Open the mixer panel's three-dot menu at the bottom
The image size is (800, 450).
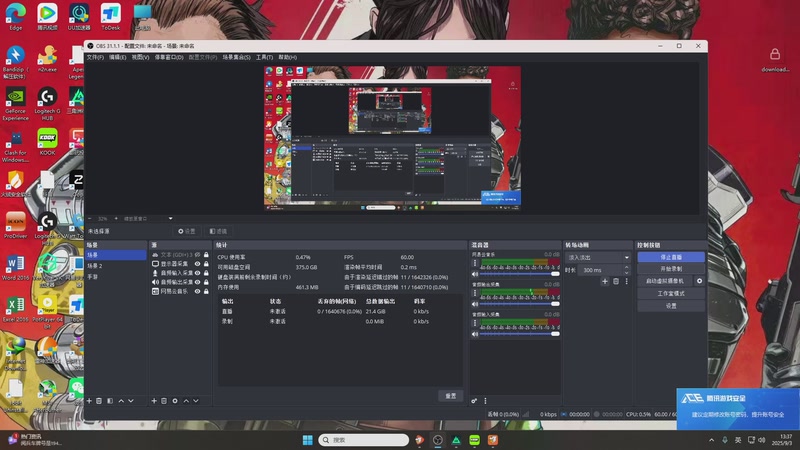pyautogui.click(x=485, y=401)
